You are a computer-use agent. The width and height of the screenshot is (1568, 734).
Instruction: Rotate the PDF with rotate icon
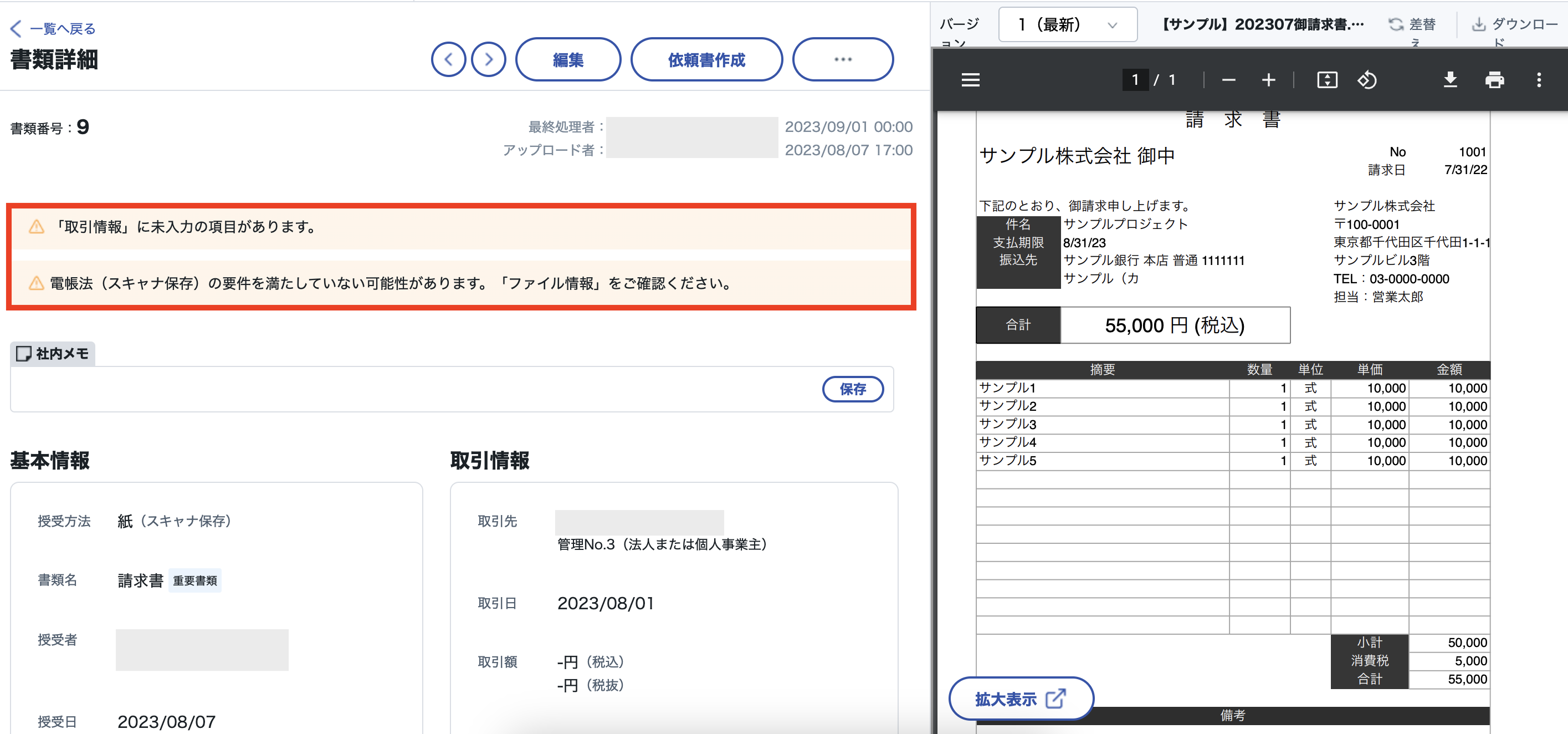(x=1366, y=80)
